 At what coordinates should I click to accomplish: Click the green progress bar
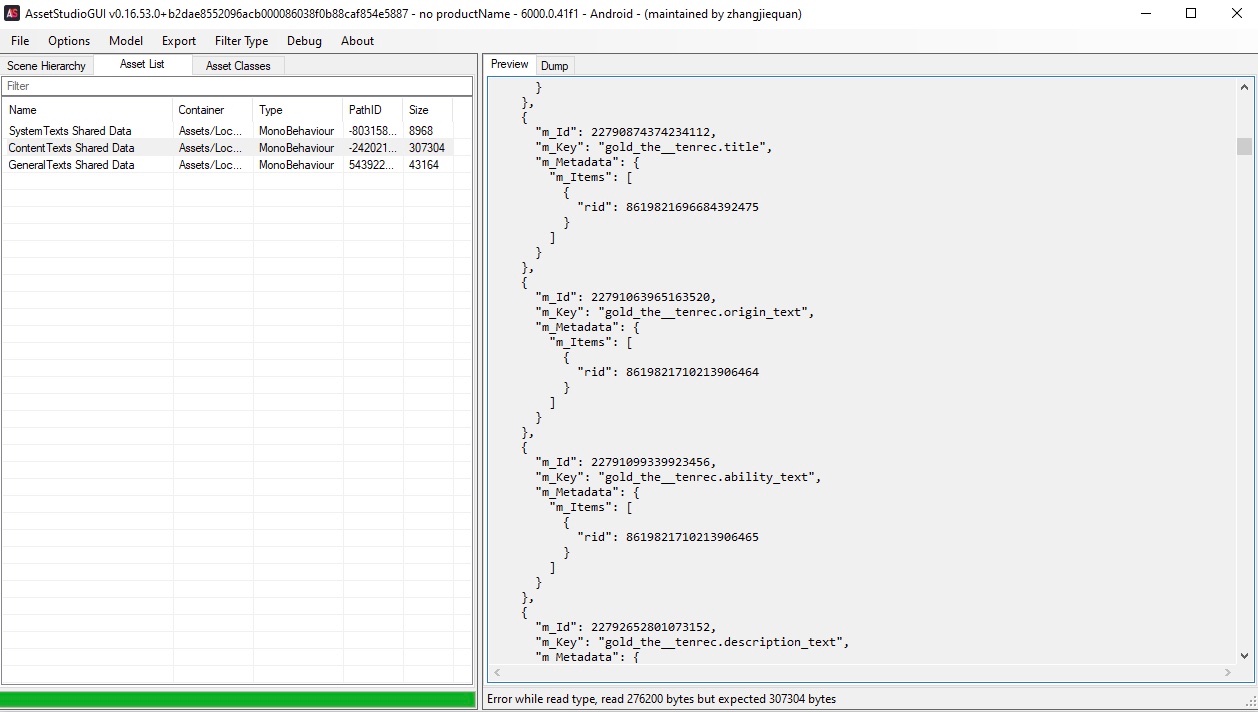point(238,699)
